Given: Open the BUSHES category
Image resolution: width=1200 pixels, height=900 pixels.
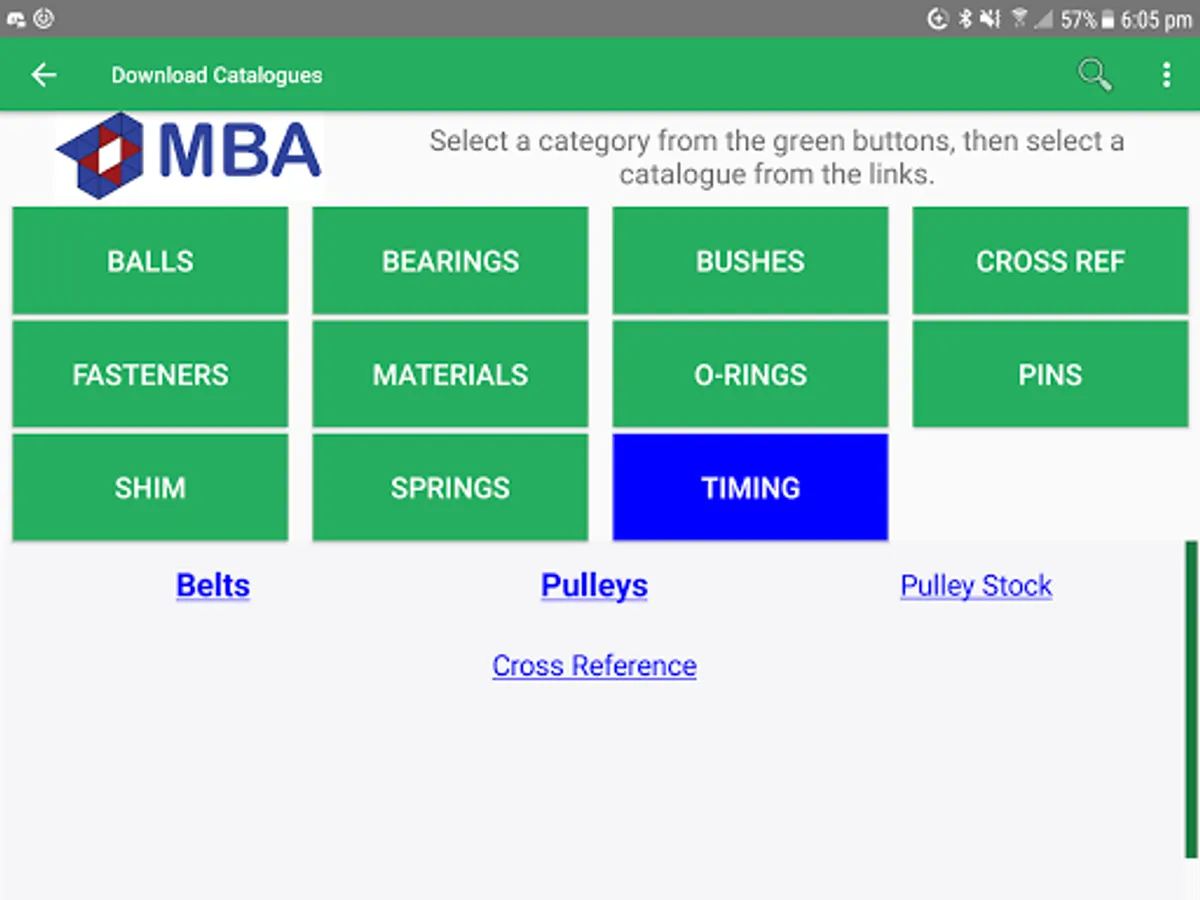Looking at the screenshot, I should 750,261.
